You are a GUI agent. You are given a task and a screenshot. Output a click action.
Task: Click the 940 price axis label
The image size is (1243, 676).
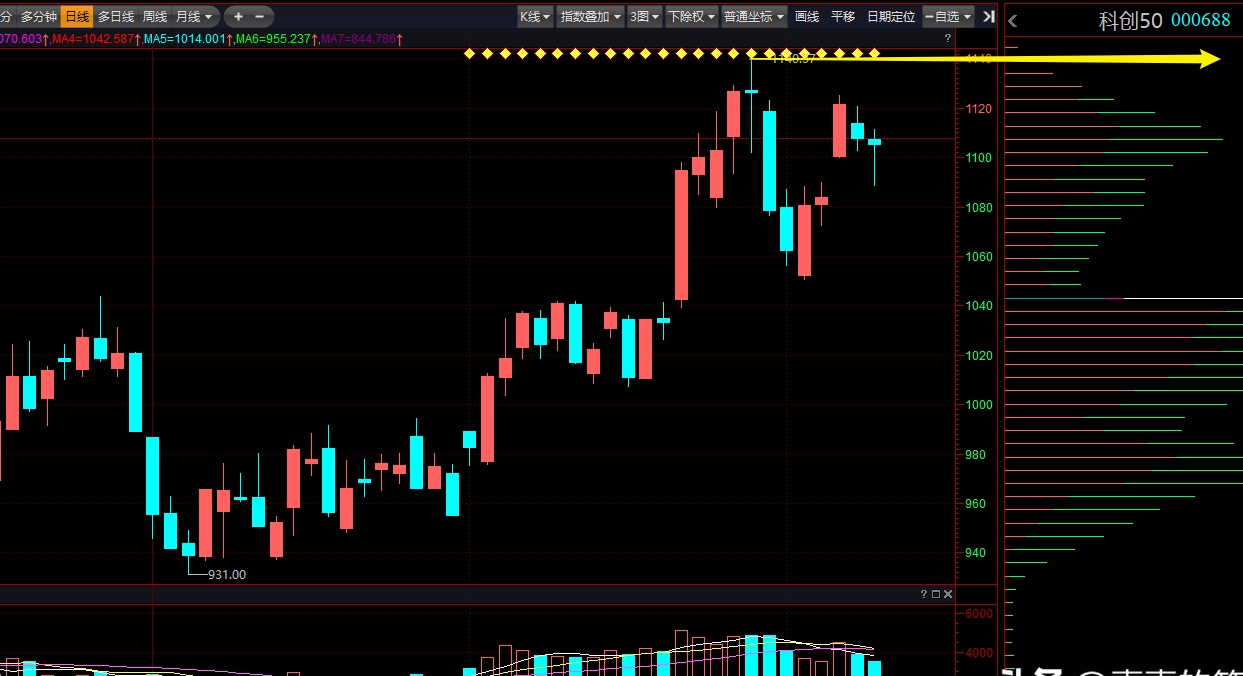click(x=976, y=553)
